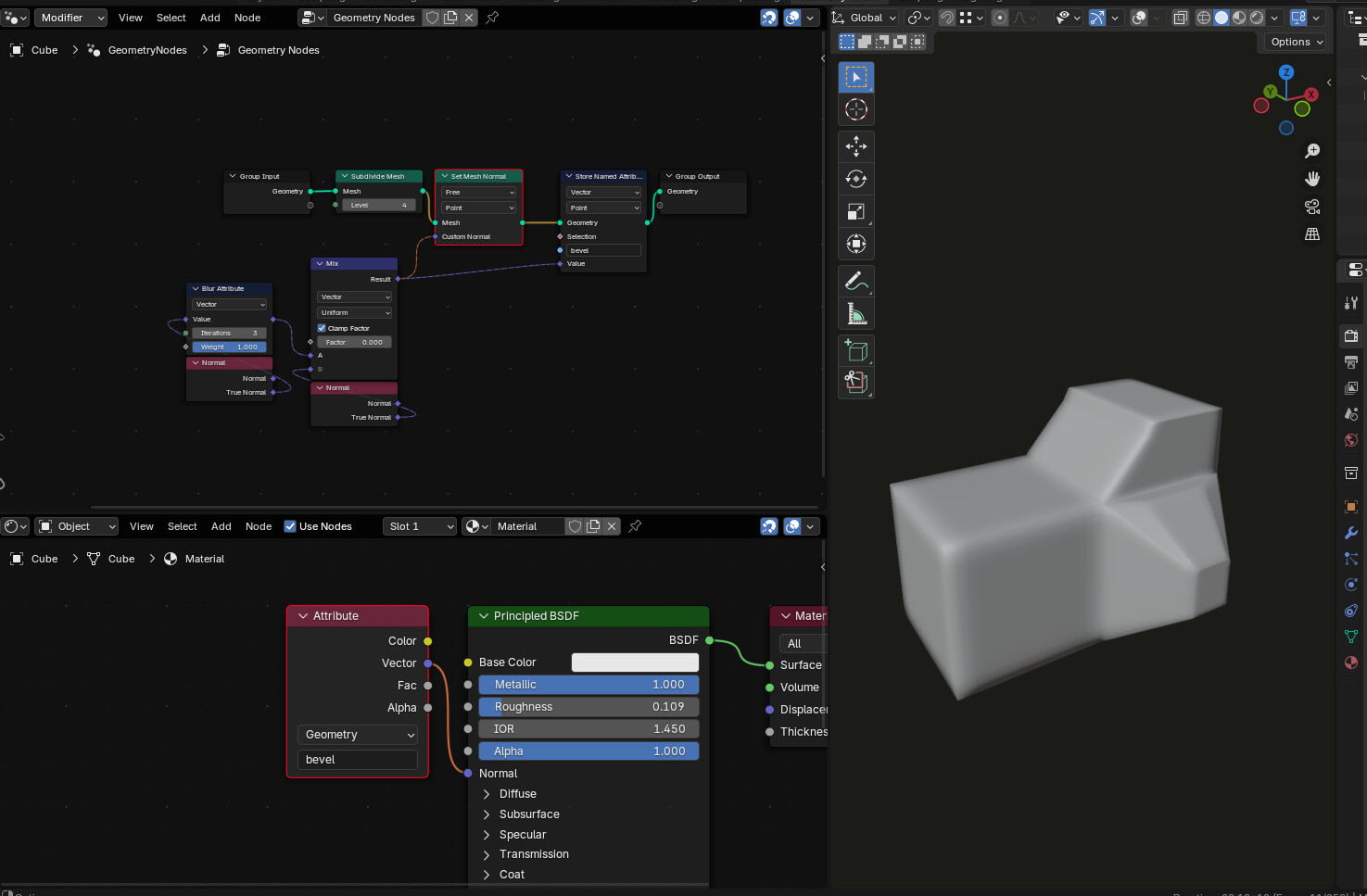1367x896 pixels.
Task: Switch perspective/orthographic grid icon
Action: [x=1312, y=234]
